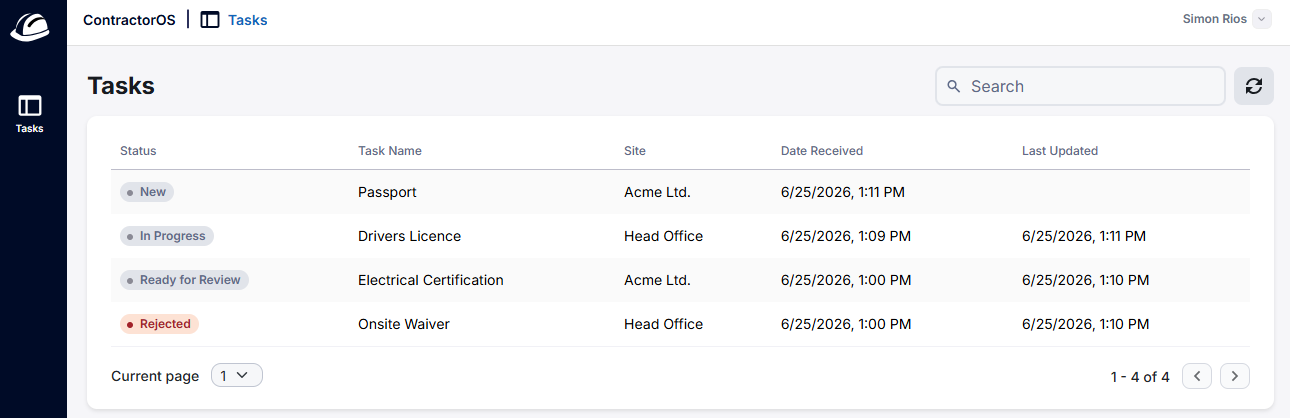Click the Acme Ltd. site in the Passport row
The height and width of the screenshot is (418, 1290).
pos(657,192)
